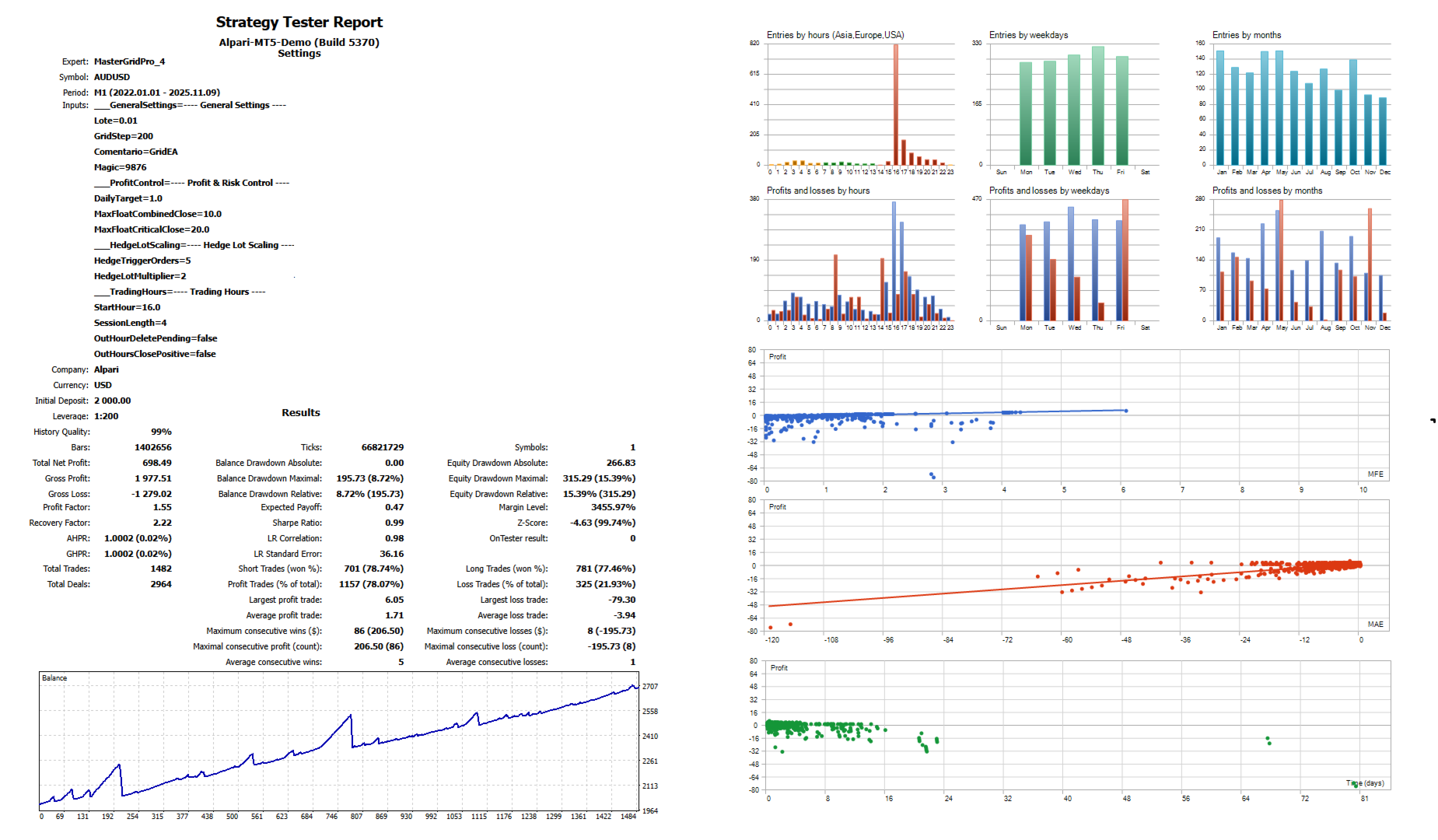Select Long Trades value 781 (77.46%)
Image resolution: width=1438 pixels, height=840 pixels.
coord(606,569)
